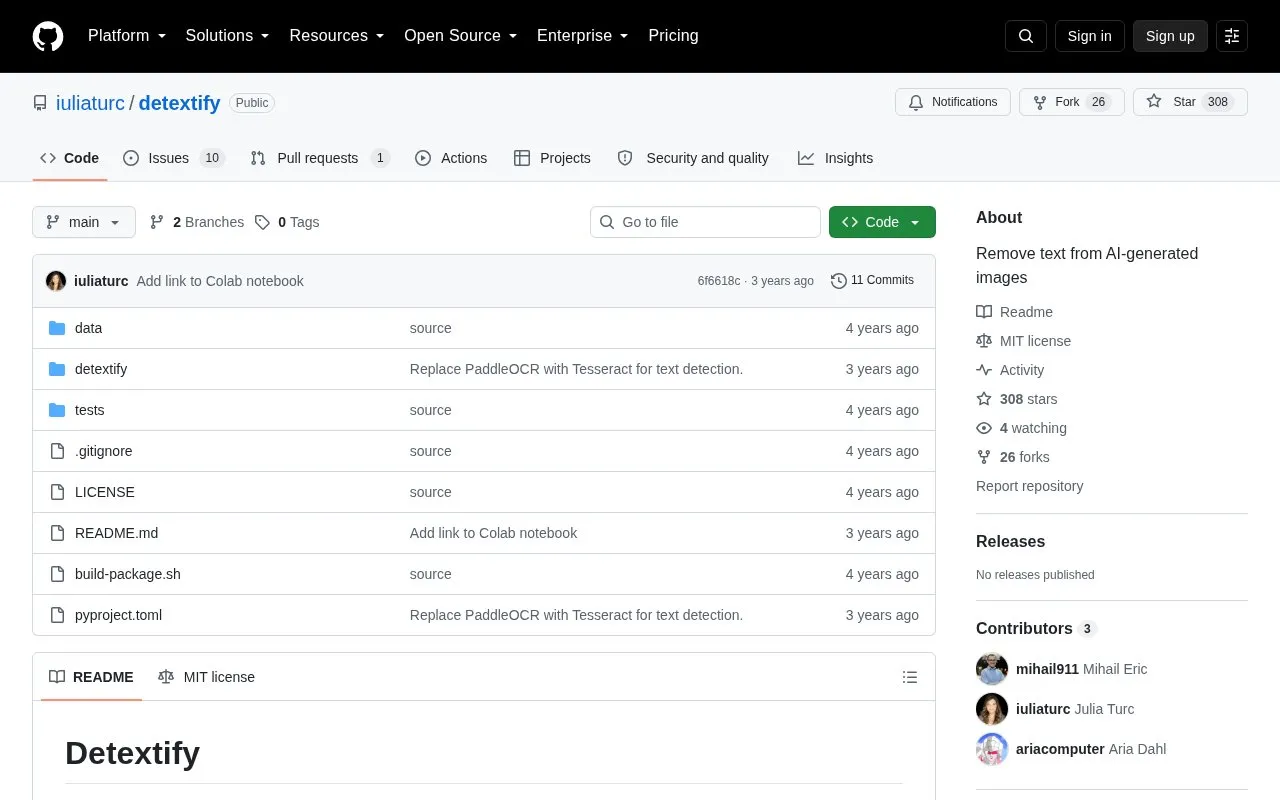The image size is (1280, 800).
Task: Expand the Resources menu
Action: click(x=337, y=36)
